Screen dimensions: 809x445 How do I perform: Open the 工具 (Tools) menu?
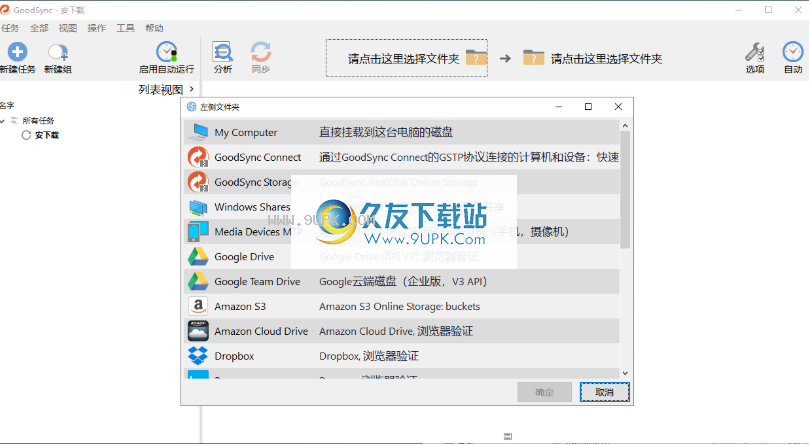(125, 28)
